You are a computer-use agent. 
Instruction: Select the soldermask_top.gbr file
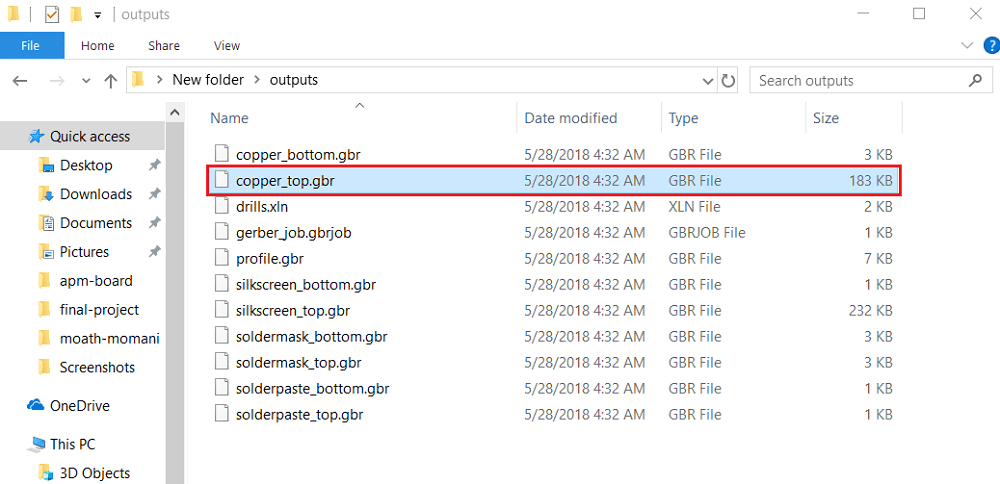(x=553, y=362)
